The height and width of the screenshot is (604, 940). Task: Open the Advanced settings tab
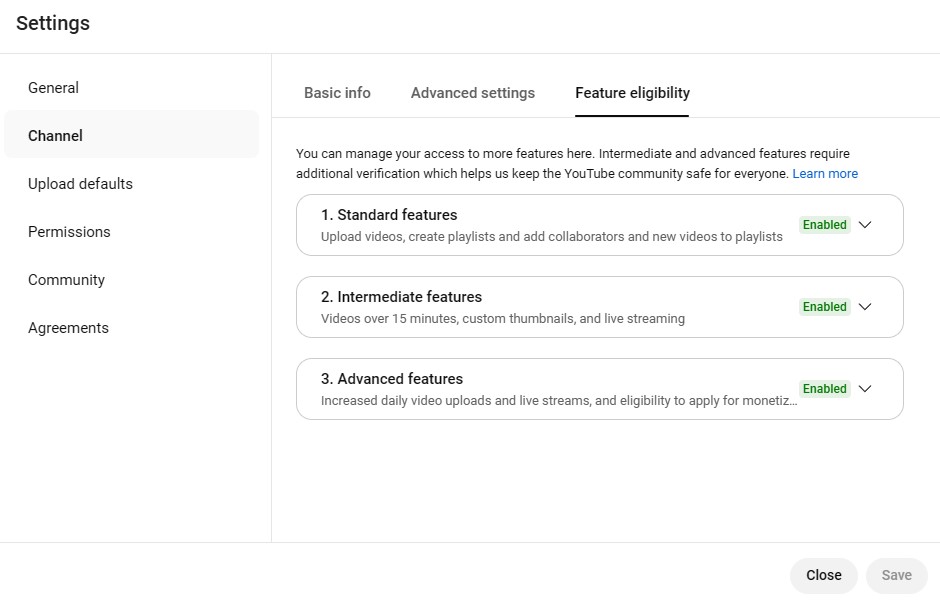pos(473,93)
